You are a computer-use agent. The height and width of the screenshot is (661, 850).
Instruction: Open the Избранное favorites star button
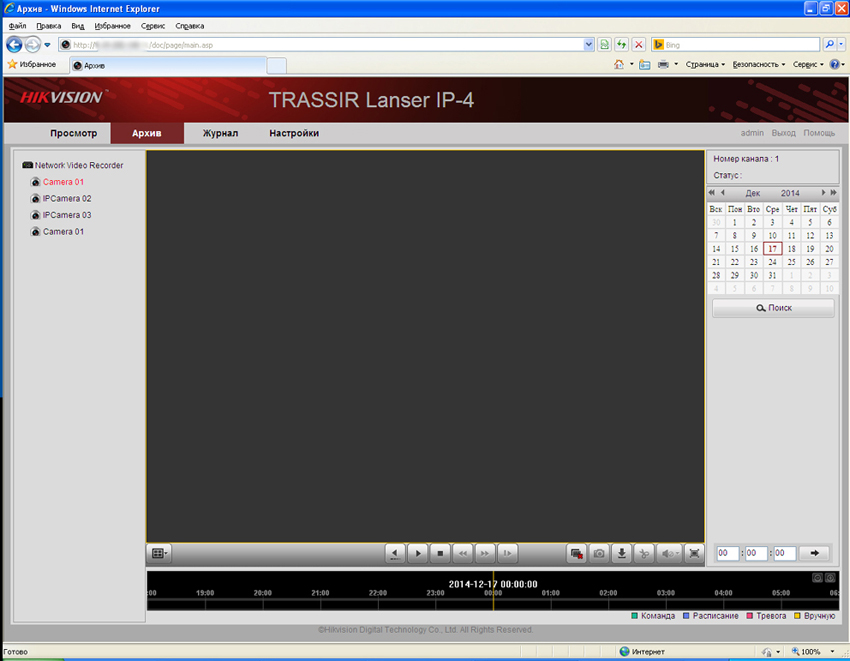(32, 64)
